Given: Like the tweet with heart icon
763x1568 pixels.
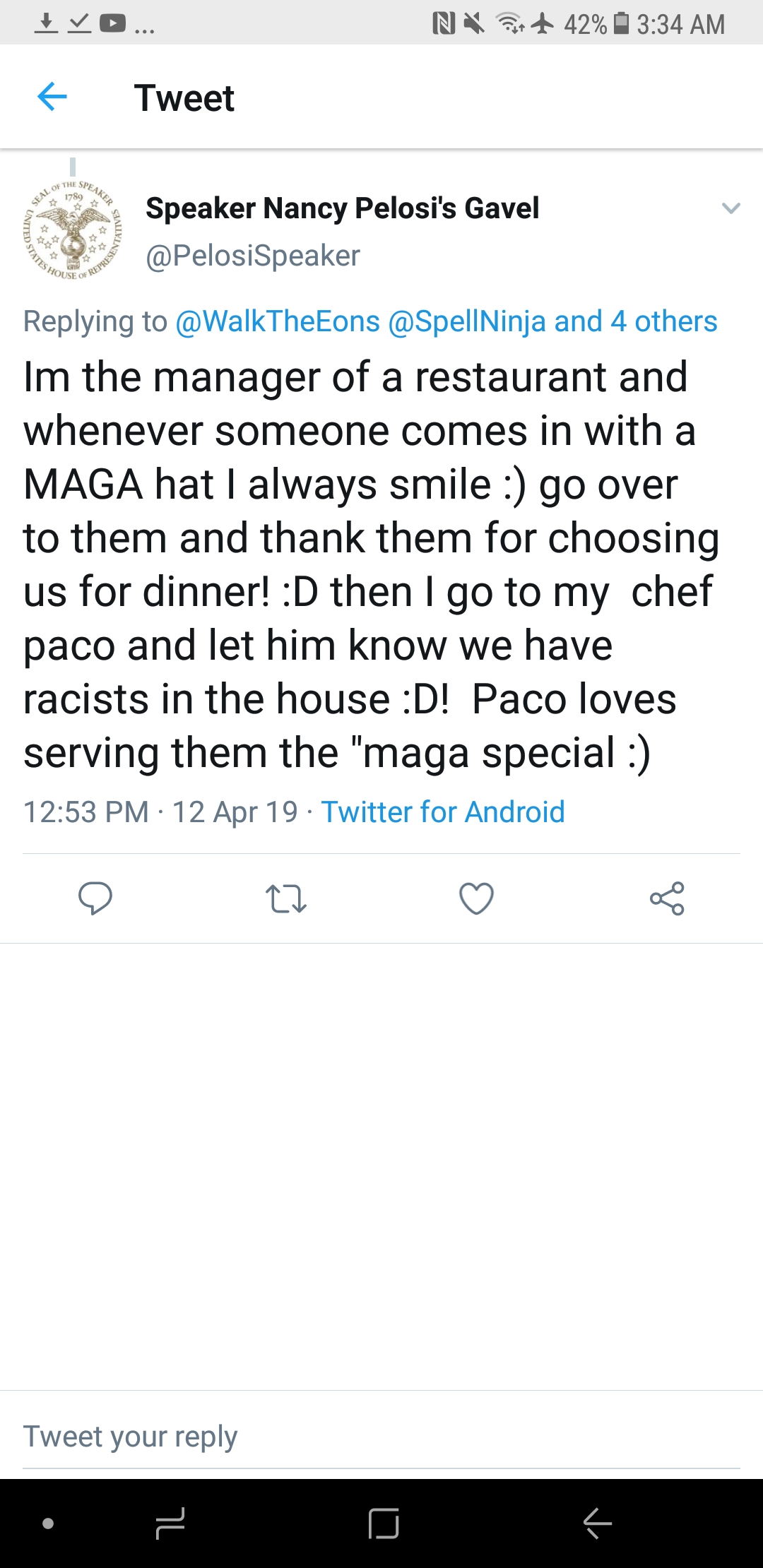Looking at the screenshot, I should point(476,898).
